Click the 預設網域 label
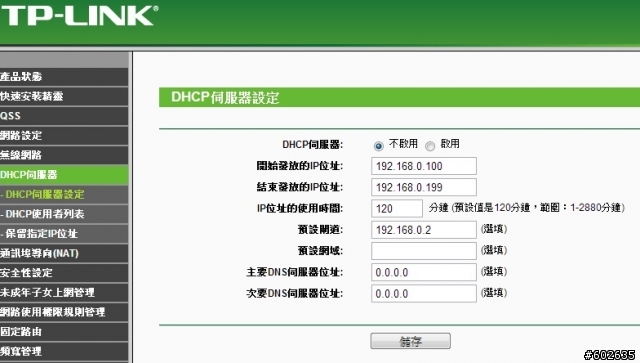This screenshot has height=363, width=640. click(x=320, y=251)
